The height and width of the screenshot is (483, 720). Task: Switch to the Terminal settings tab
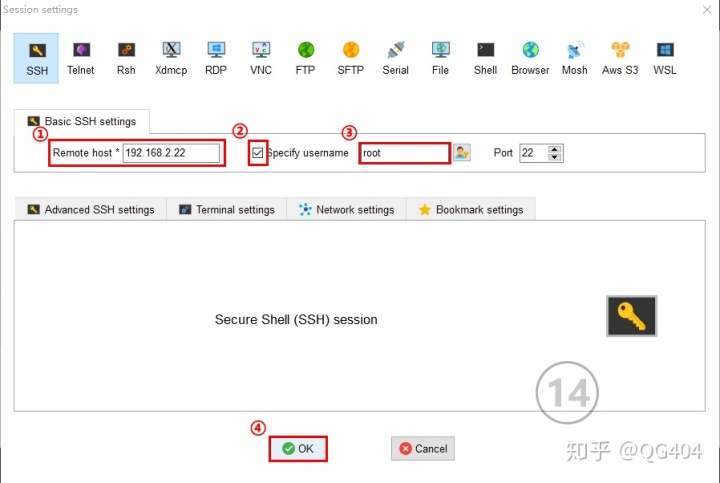tap(227, 209)
